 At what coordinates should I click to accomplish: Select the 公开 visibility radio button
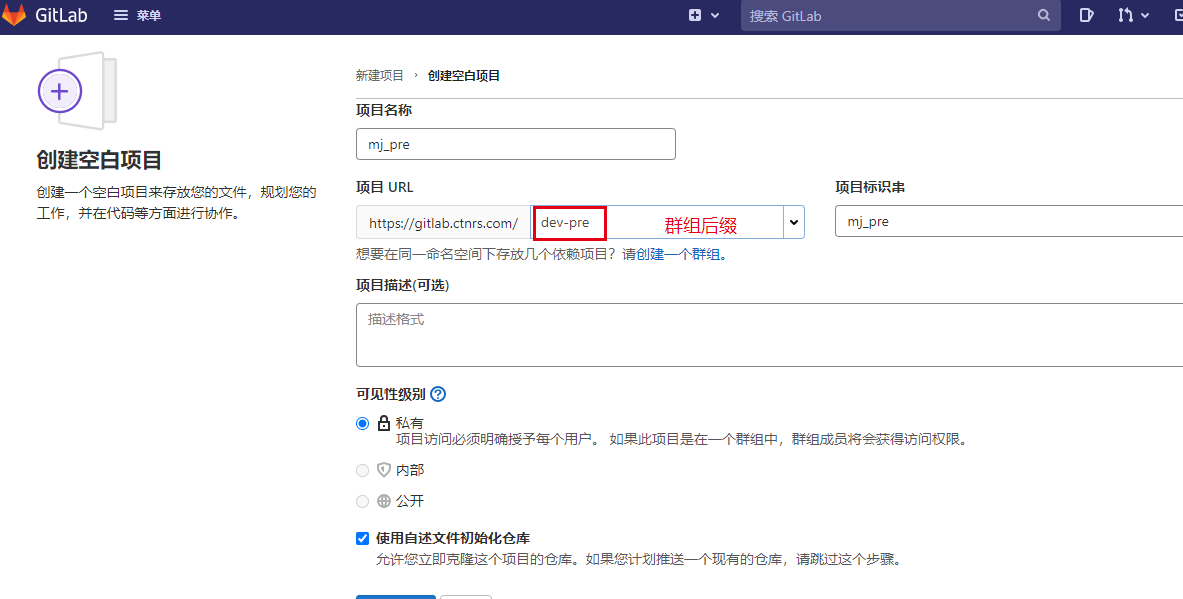coord(362,501)
